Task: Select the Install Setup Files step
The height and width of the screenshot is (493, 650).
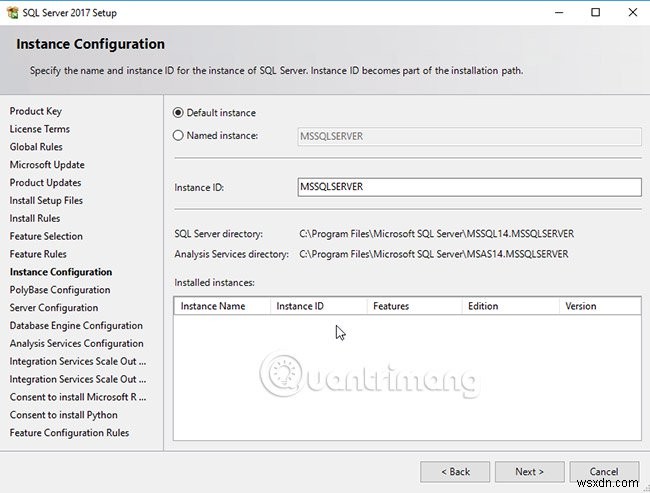Action: [x=46, y=200]
